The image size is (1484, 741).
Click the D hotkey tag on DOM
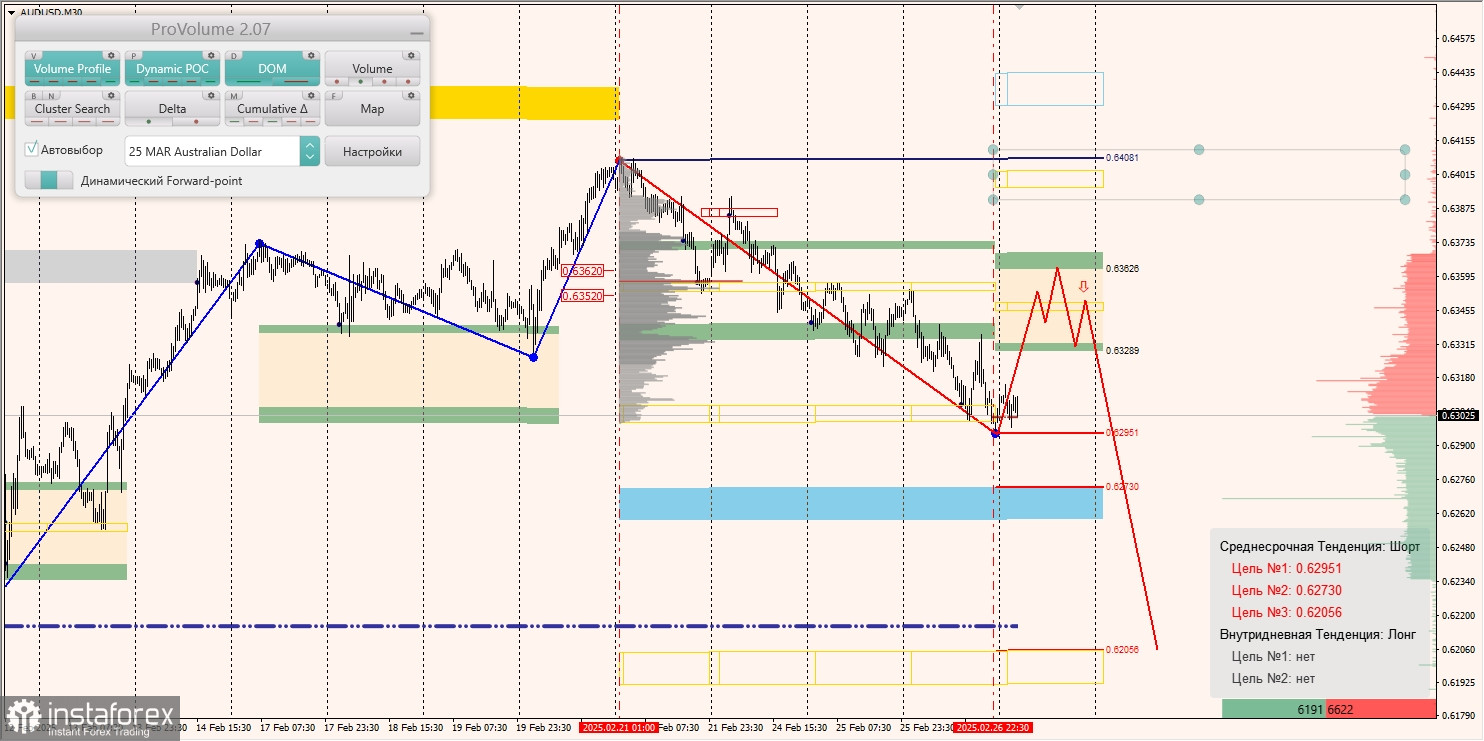235,56
